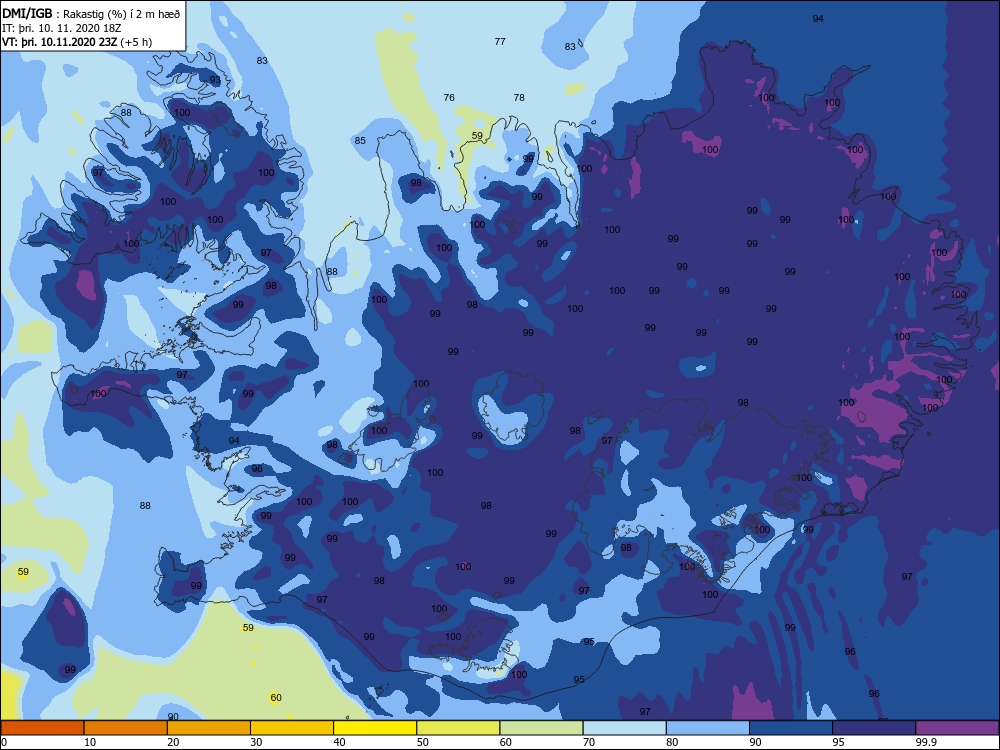
Task: Select the pale yellow 50–60 legend swatch
Action: (x=458, y=728)
